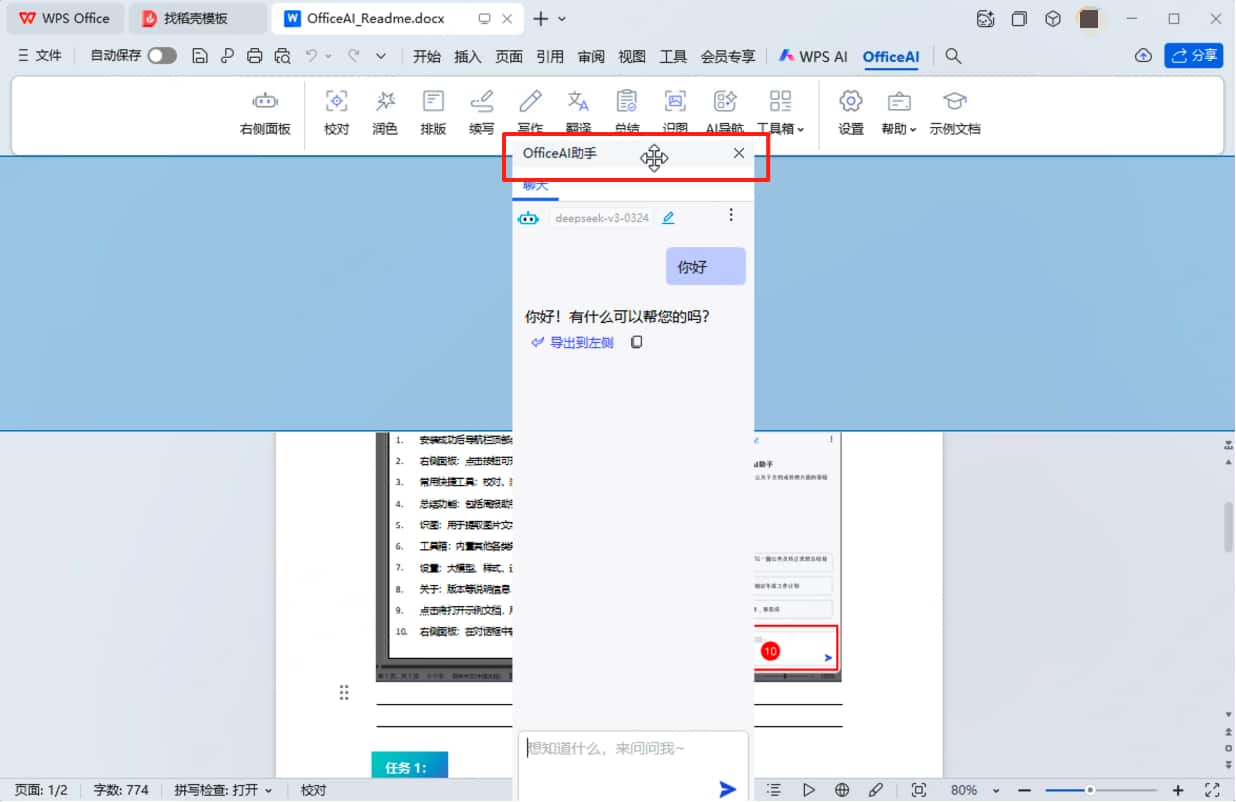The height and width of the screenshot is (802, 1236).
Task: Open OfficeAI 设置 settings
Action: pyautogui.click(x=850, y=110)
